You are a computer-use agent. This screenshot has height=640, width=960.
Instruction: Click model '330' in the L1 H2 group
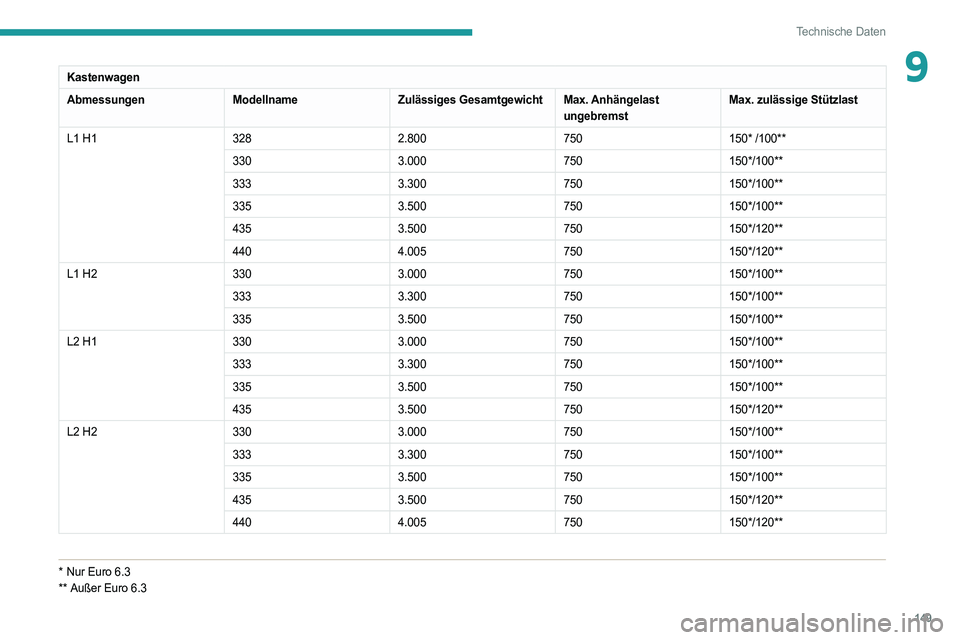(x=242, y=274)
